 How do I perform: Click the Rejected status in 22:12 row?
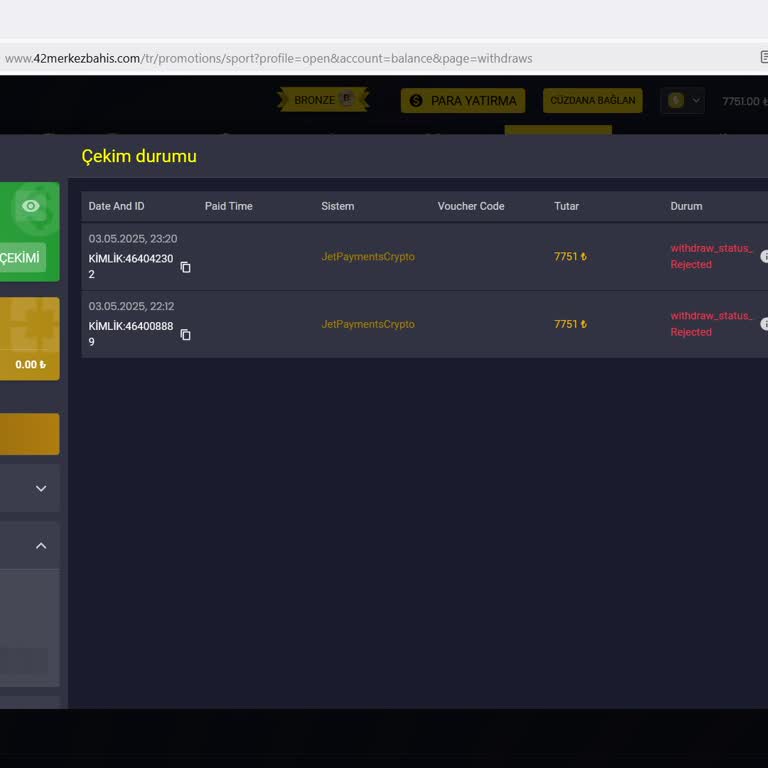click(x=711, y=324)
